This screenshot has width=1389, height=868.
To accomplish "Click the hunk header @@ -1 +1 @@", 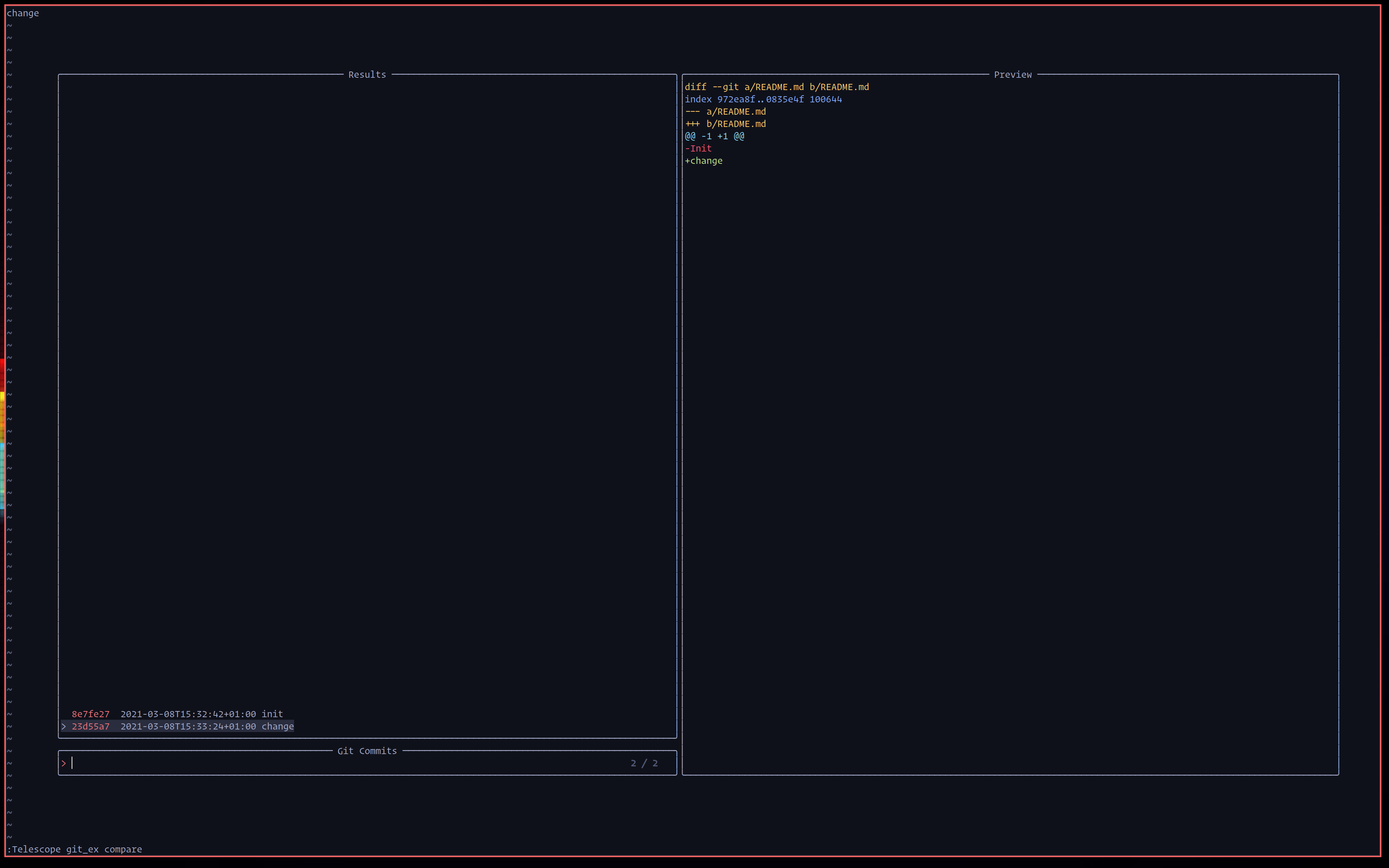I will (x=715, y=136).
